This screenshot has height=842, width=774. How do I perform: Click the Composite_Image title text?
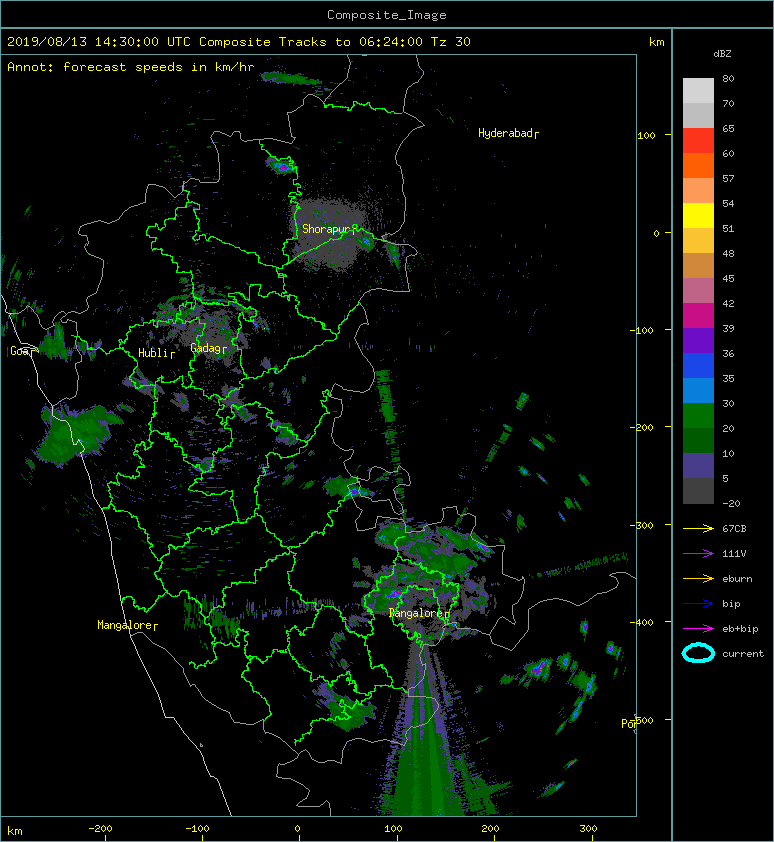(x=387, y=15)
